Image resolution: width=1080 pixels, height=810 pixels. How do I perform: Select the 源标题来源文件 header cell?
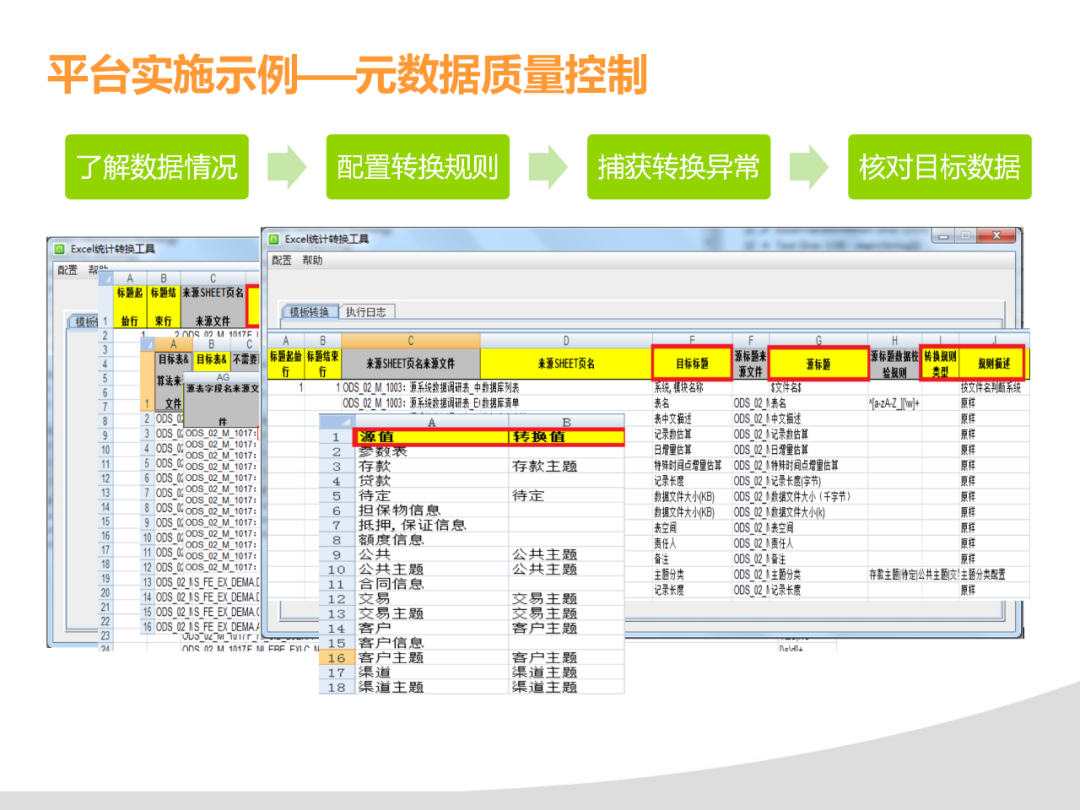click(750, 363)
